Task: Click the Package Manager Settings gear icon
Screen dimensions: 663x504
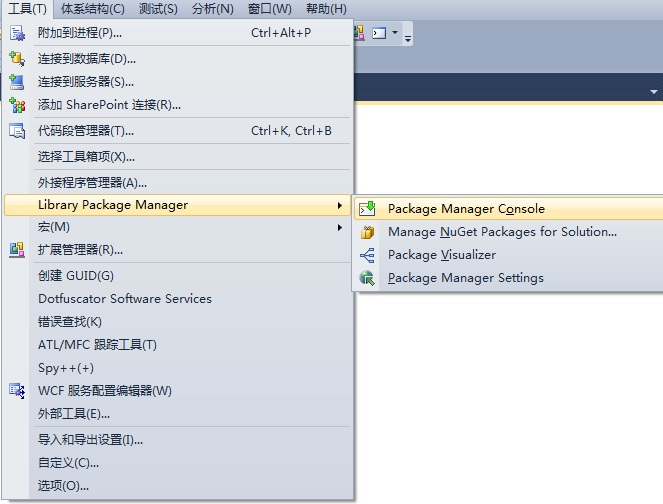Action: (368, 278)
